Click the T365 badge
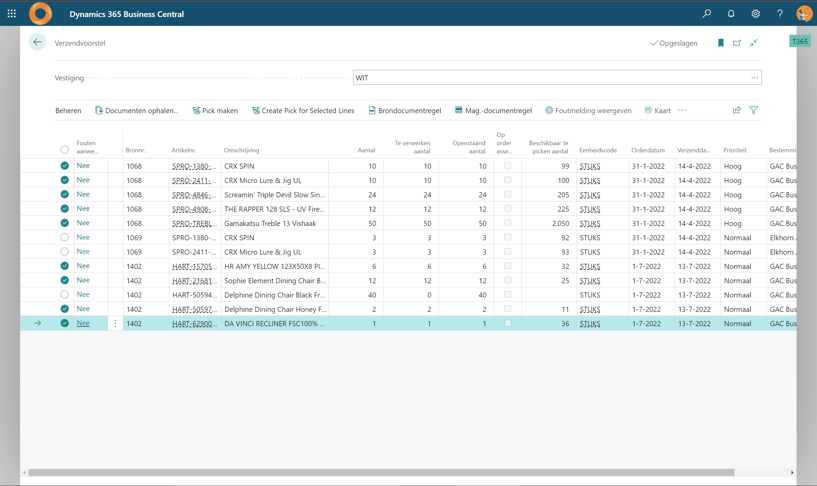 tap(800, 41)
